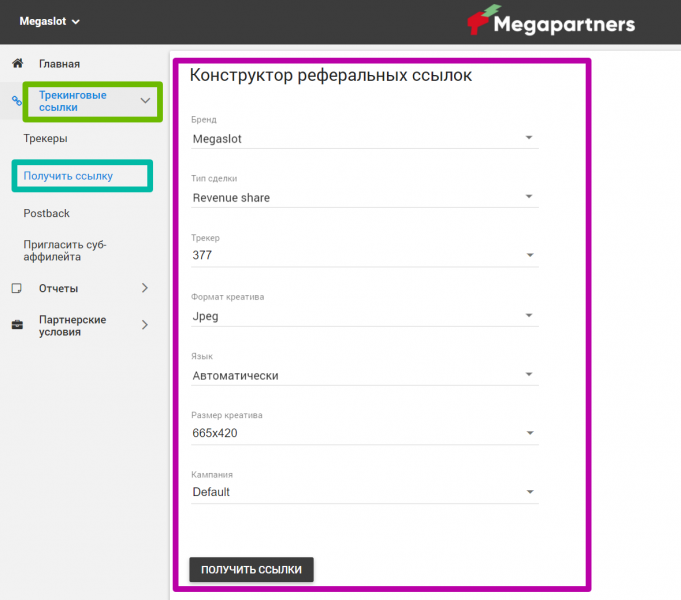Click the home icon beside Главная

[17, 63]
